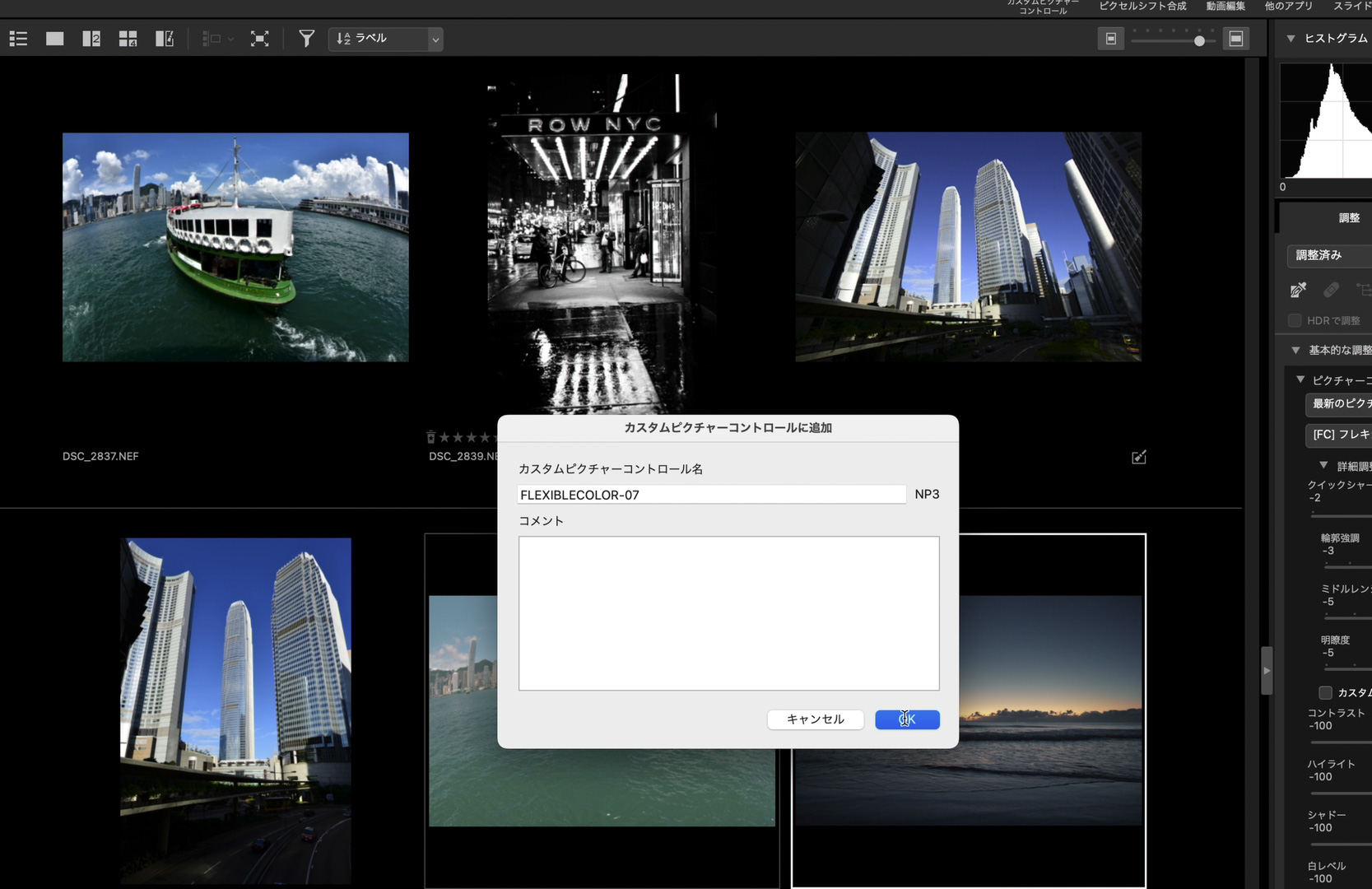Screen dimensions: 1372x889
Task: Open the sort-by ラベル dropdown
Action: point(386,39)
